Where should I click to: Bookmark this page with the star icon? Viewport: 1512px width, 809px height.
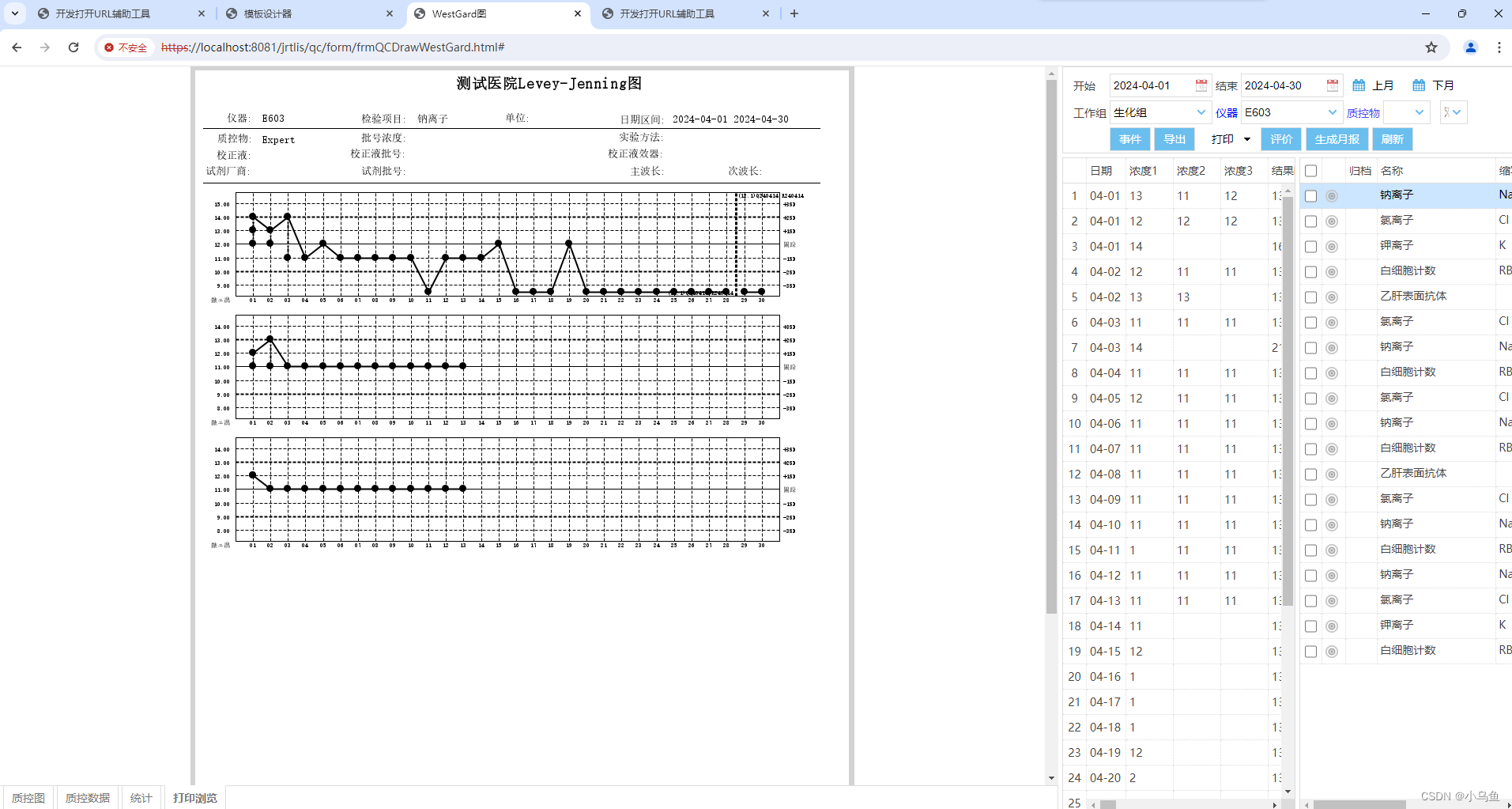(x=1431, y=47)
